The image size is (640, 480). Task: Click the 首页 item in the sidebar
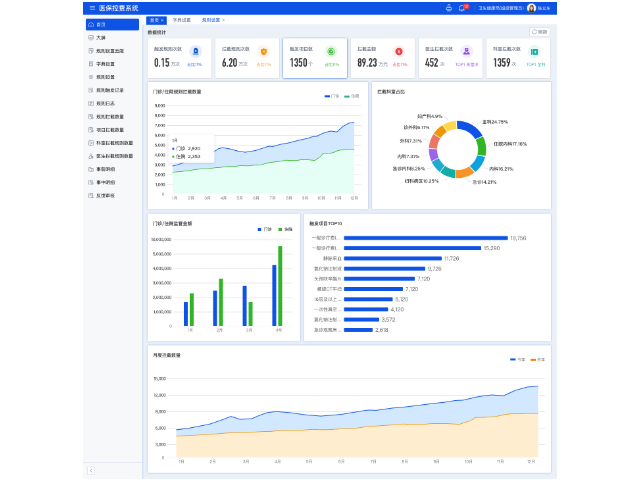point(100,24)
